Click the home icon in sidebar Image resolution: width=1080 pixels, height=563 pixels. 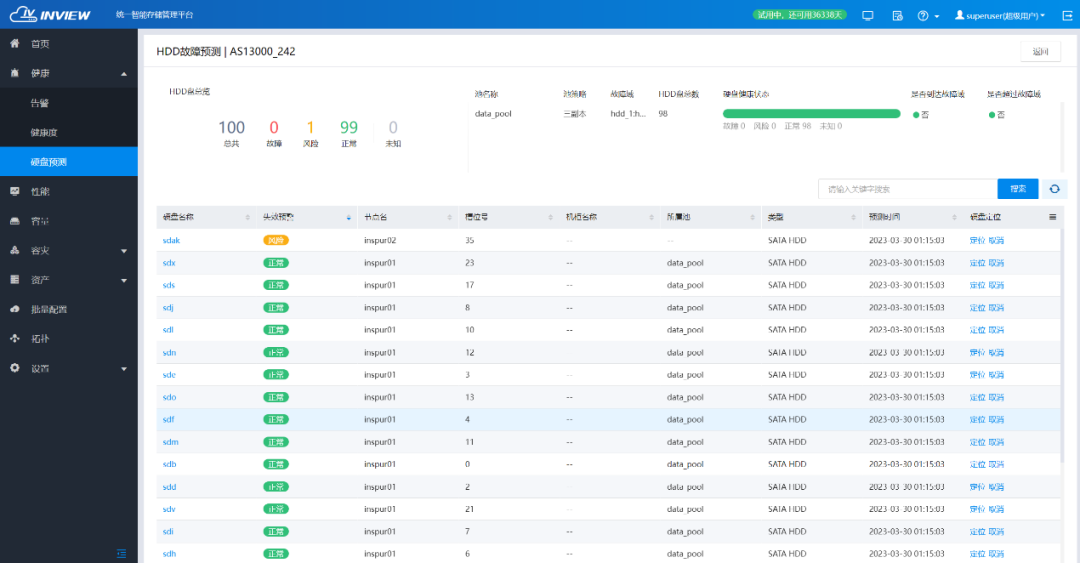[x=14, y=43]
